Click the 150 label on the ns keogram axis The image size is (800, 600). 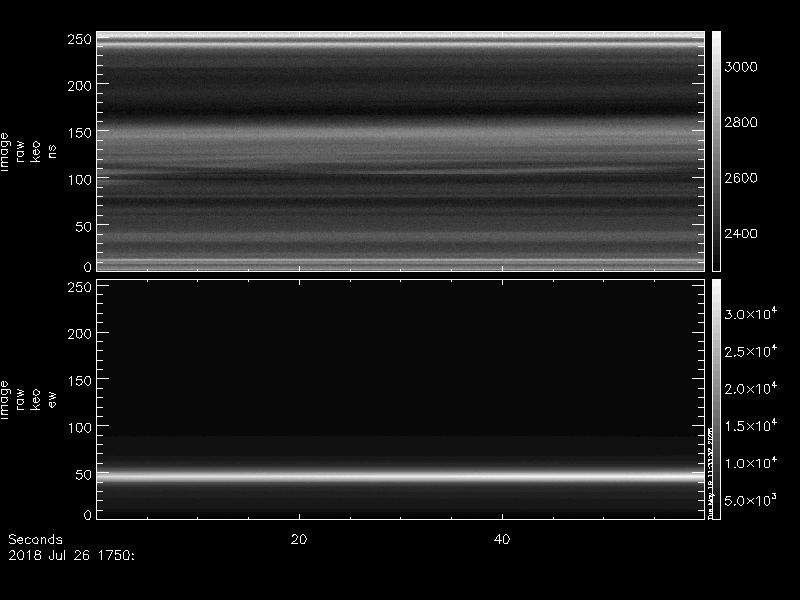point(79,133)
